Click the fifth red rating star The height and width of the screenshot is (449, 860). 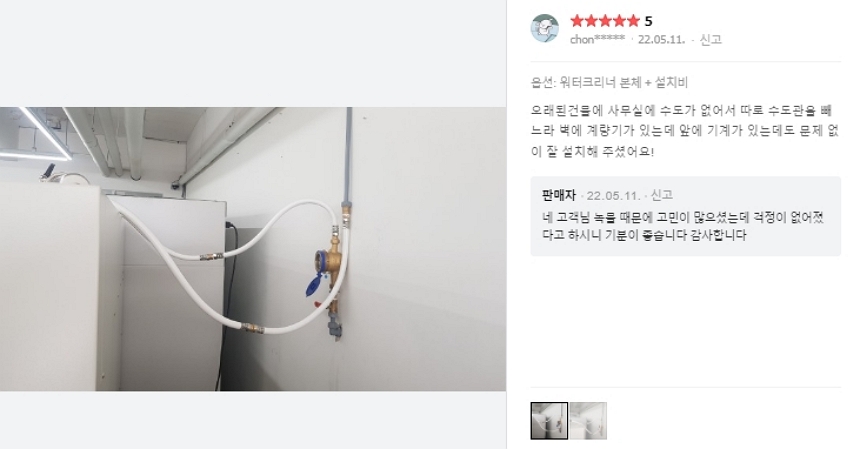[633, 21]
